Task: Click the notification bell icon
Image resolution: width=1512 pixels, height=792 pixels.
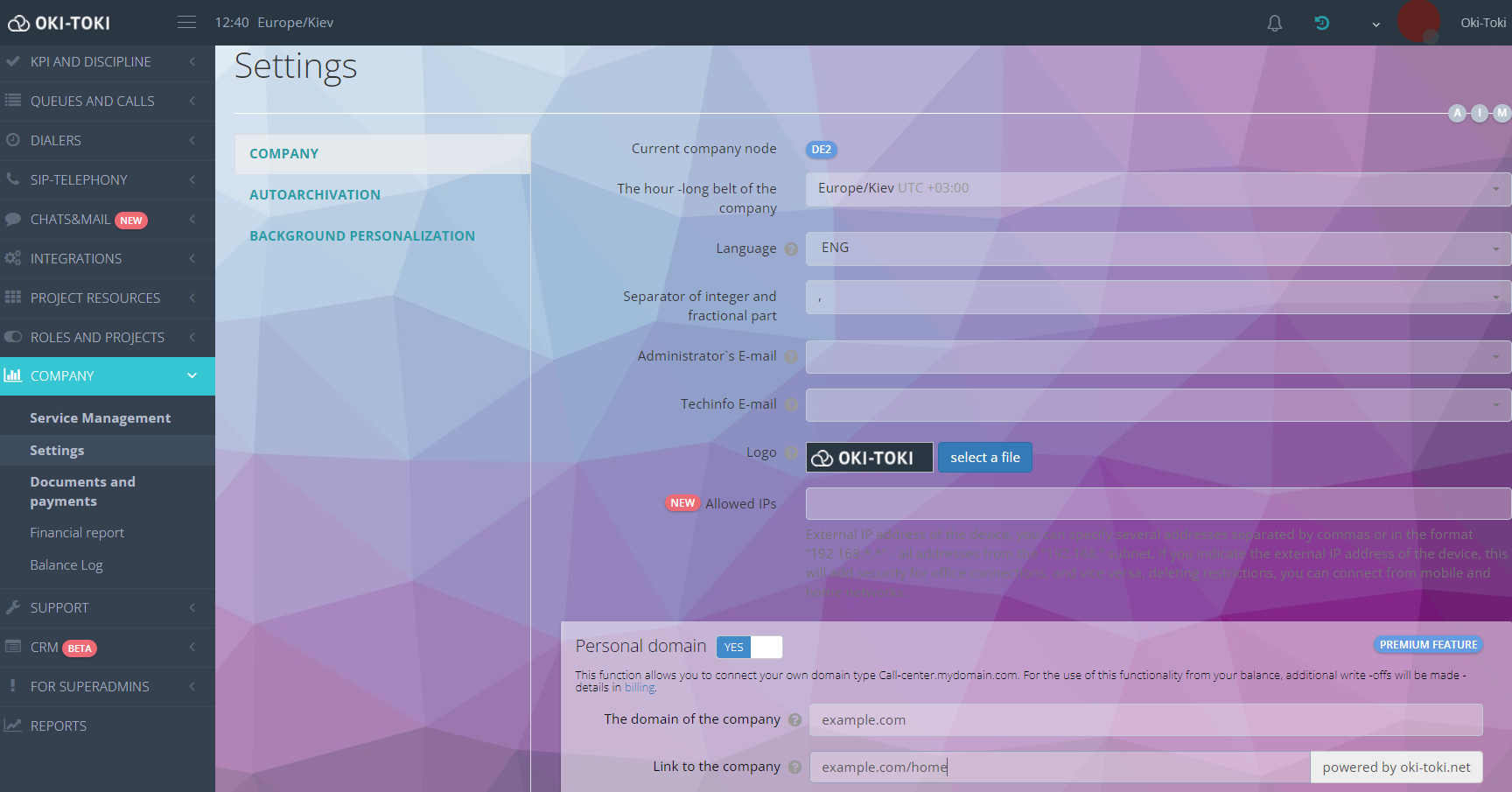Action: click(1274, 24)
